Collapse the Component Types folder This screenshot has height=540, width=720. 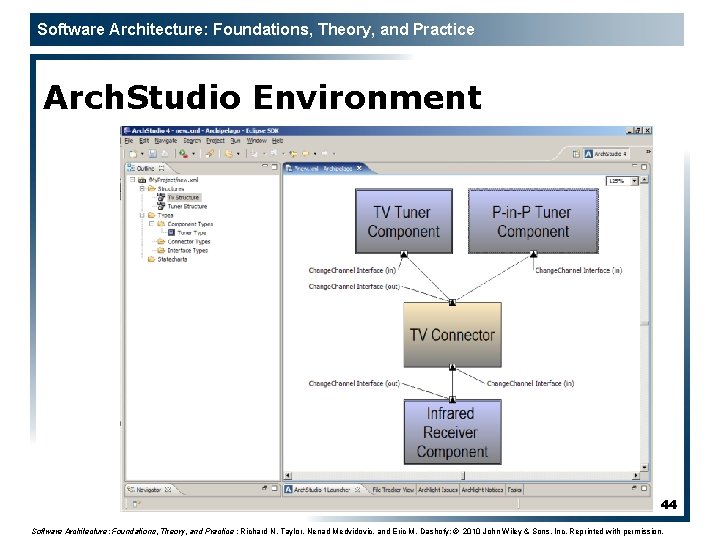click(151, 224)
